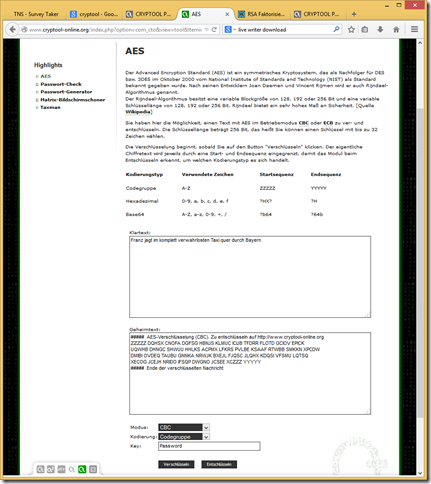Viewport: 431px width, 484px height.
Task: Open the Passwort-Check link
Action: coord(61,84)
